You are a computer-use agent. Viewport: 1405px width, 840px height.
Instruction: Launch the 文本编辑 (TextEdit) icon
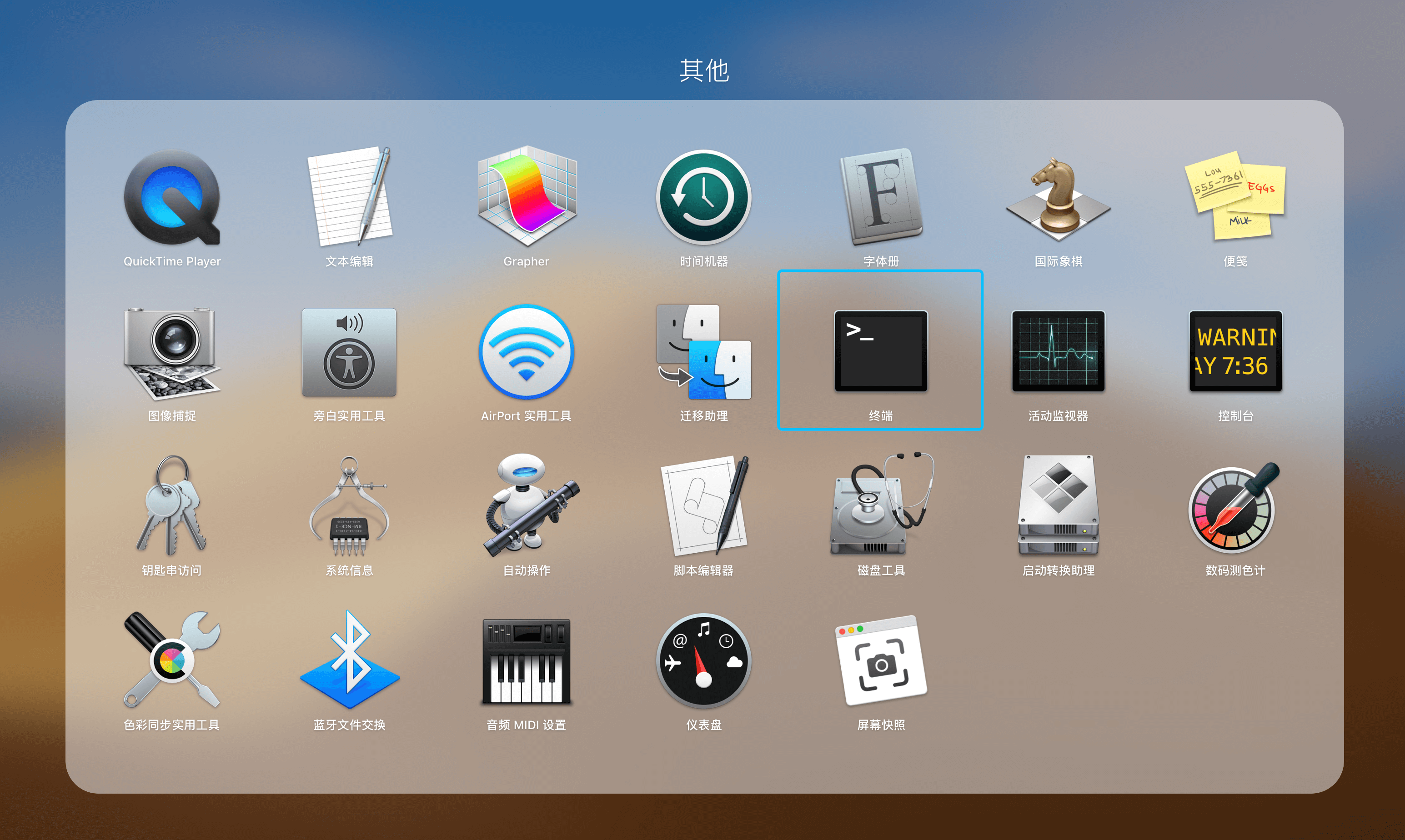pos(349,196)
